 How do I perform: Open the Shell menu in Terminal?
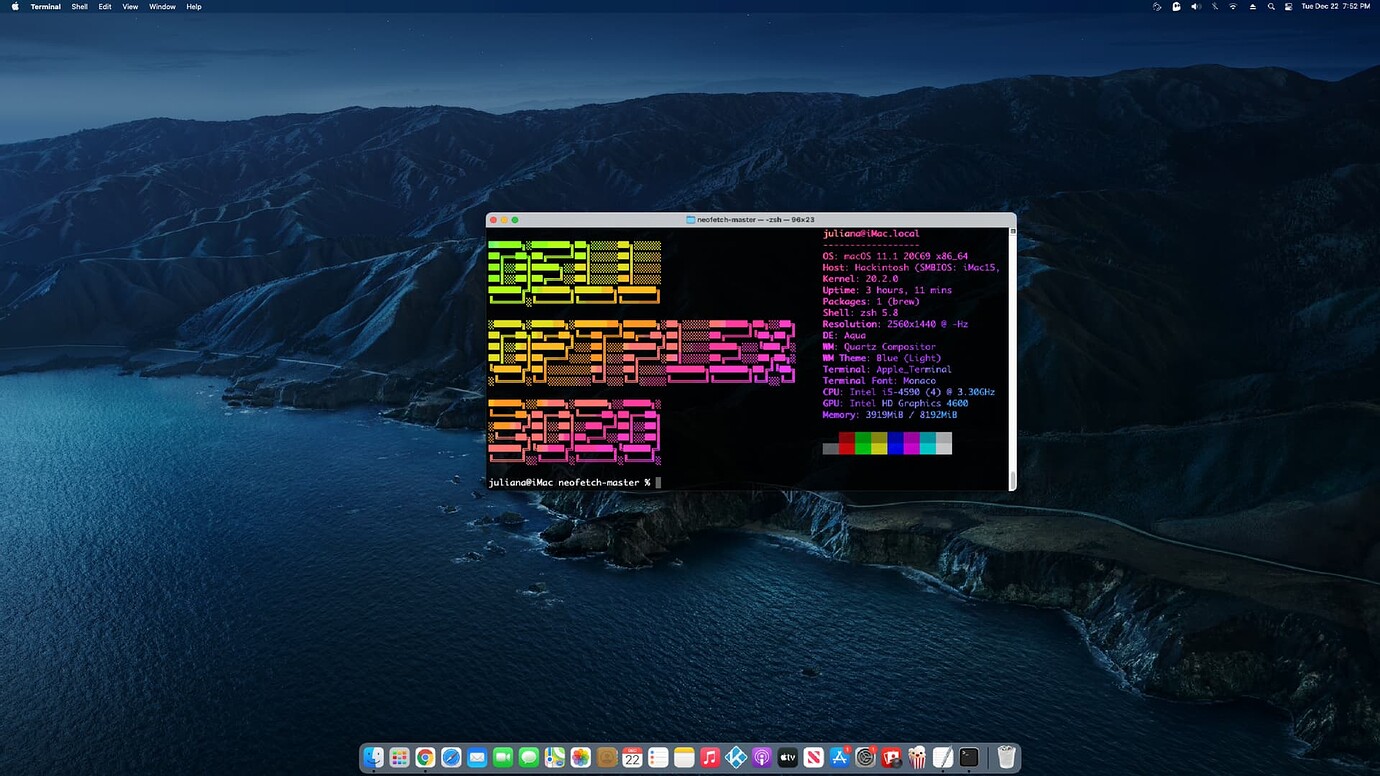[78, 6]
